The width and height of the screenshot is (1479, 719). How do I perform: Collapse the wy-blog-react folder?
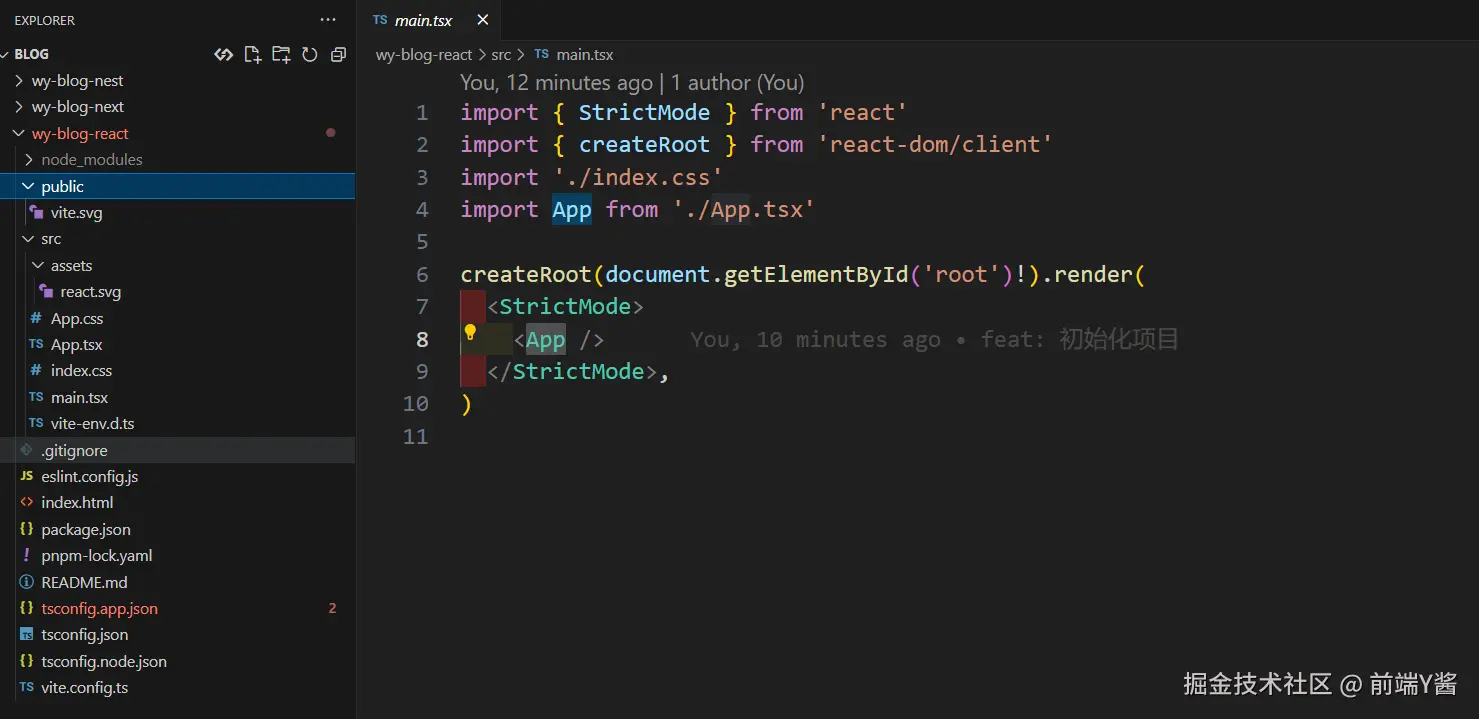click(19, 133)
